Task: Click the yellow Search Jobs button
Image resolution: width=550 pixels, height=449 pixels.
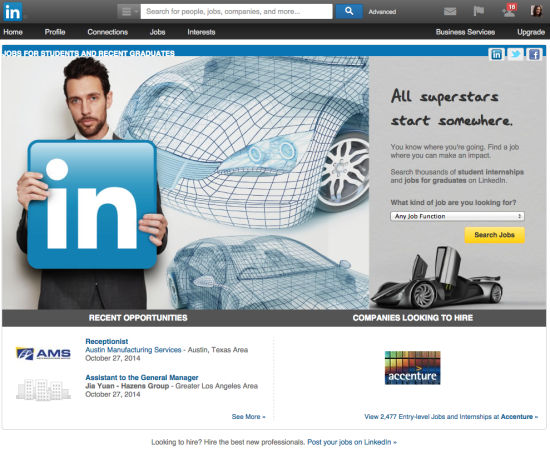Action: tap(495, 235)
